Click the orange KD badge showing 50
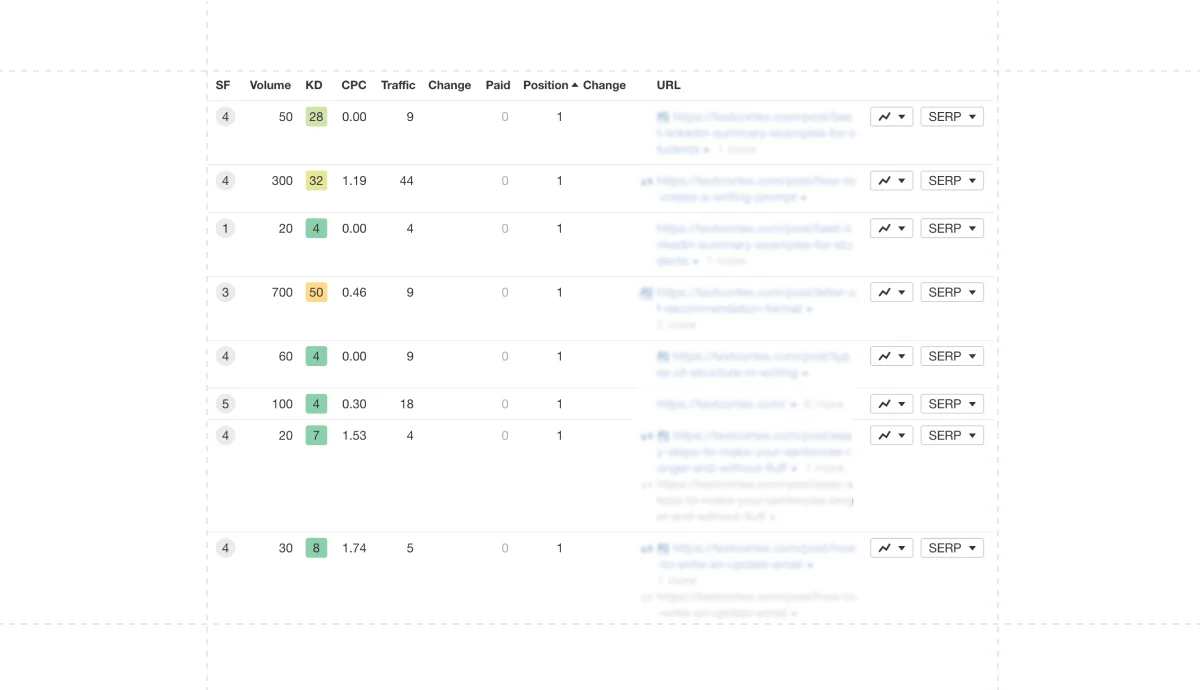Viewport: 1200px width, 690px height. (x=316, y=293)
